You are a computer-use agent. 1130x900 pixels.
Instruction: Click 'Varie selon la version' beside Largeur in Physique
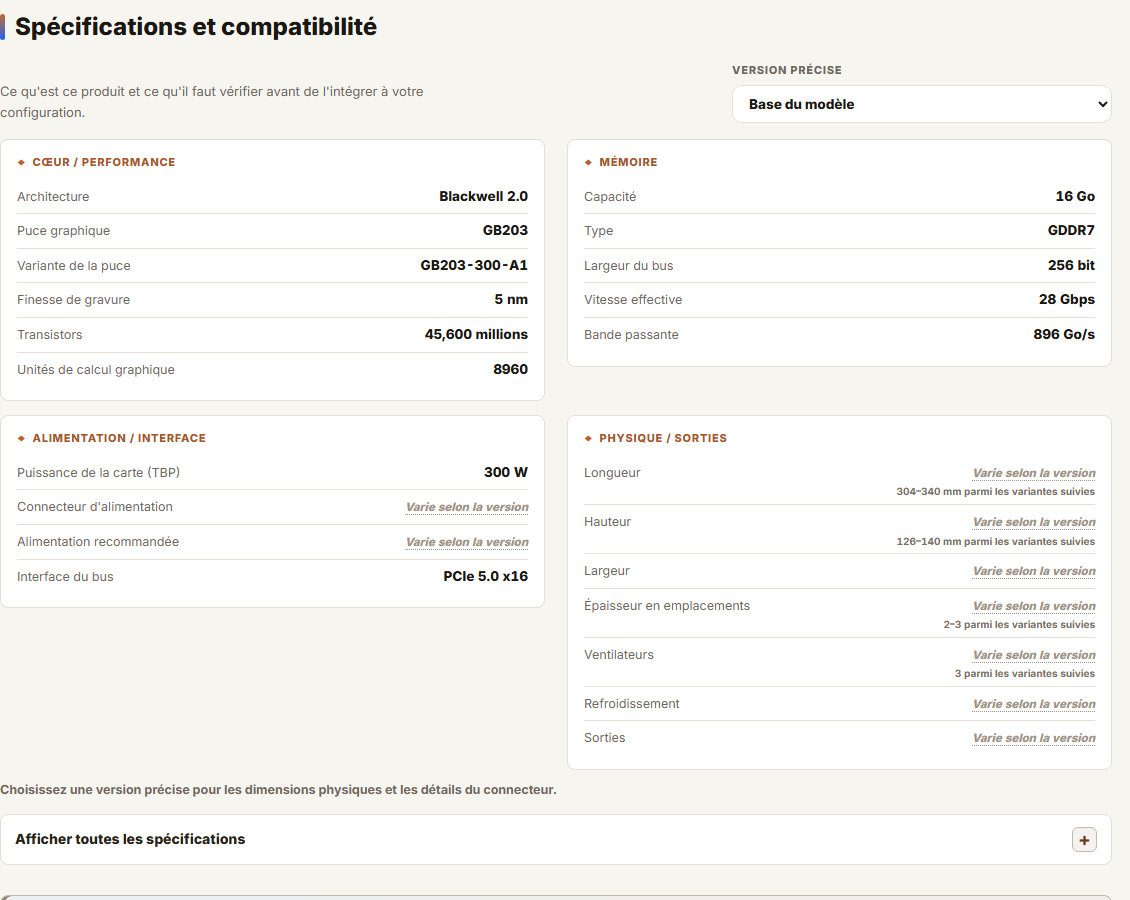[x=1034, y=571]
